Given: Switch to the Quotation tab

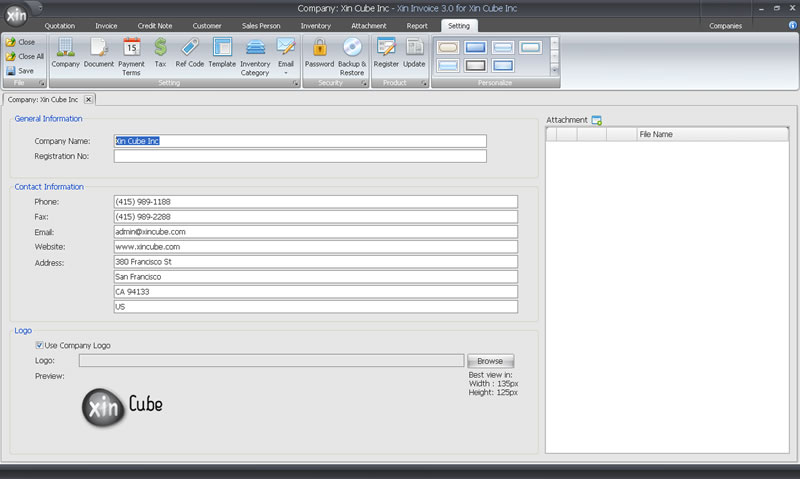Looking at the screenshot, I should coord(60,26).
